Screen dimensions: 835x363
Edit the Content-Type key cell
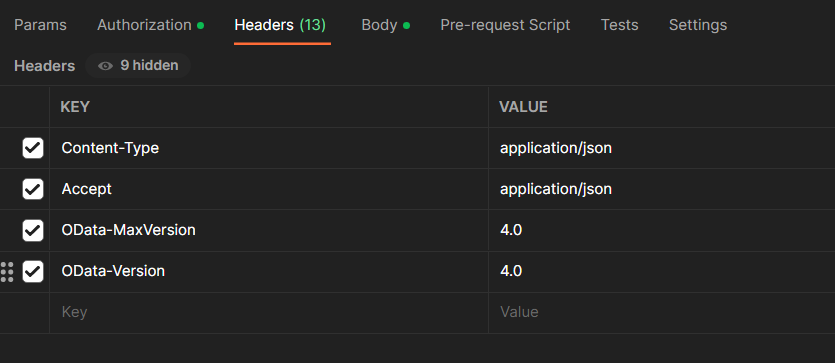click(x=269, y=148)
